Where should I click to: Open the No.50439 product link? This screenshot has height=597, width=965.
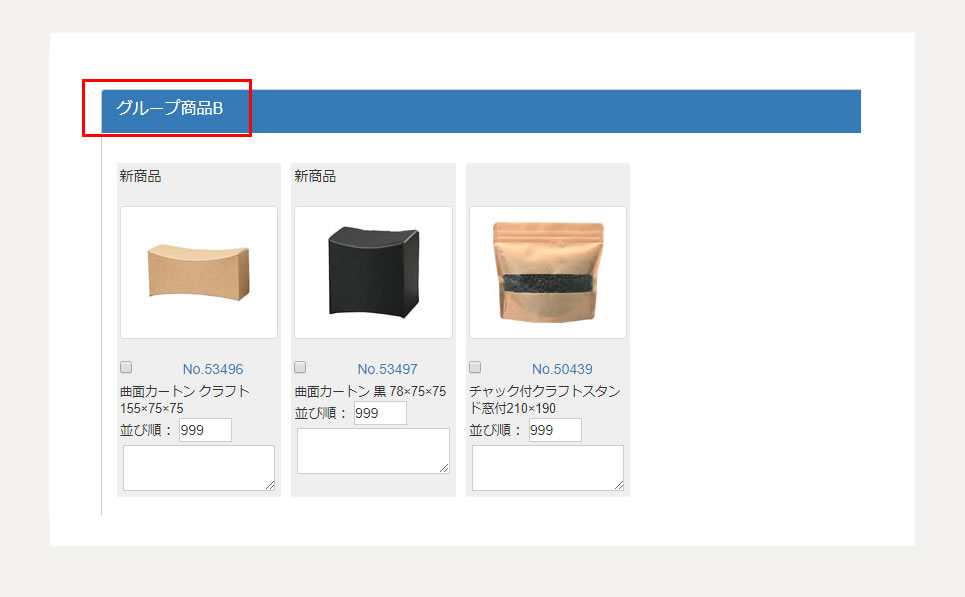[x=563, y=369]
